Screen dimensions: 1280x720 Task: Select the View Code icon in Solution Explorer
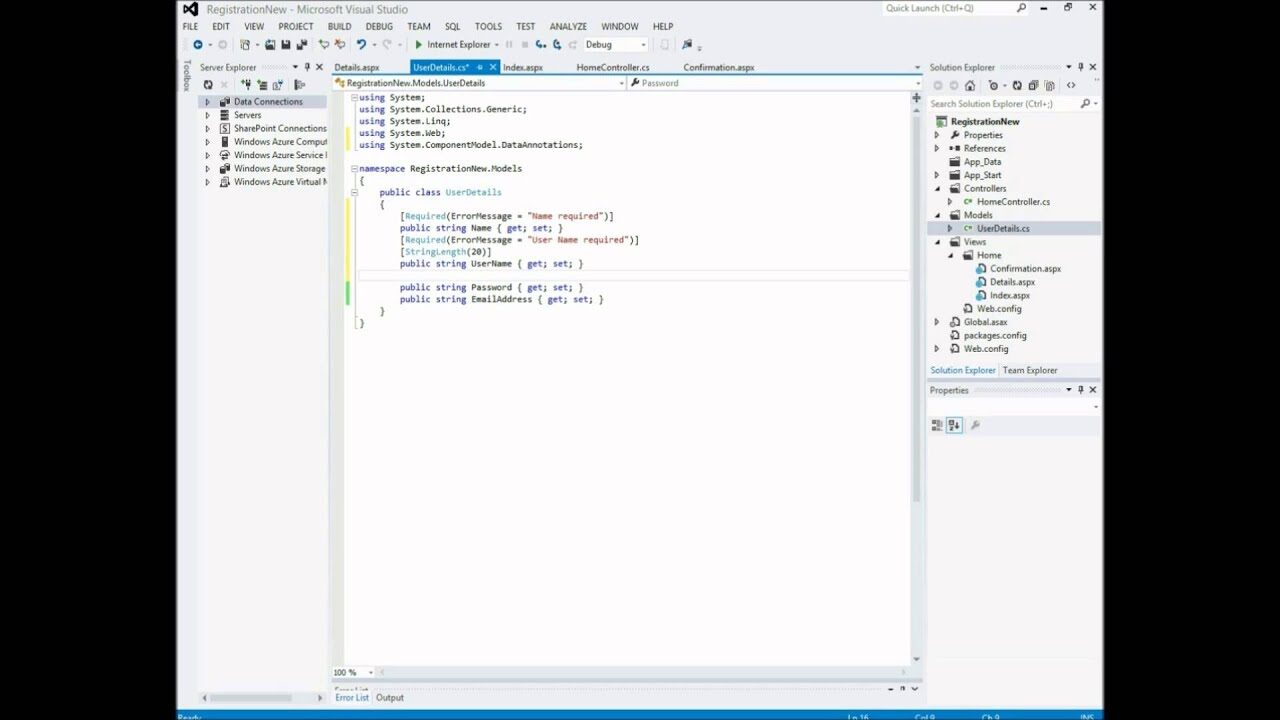[1071, 85]
